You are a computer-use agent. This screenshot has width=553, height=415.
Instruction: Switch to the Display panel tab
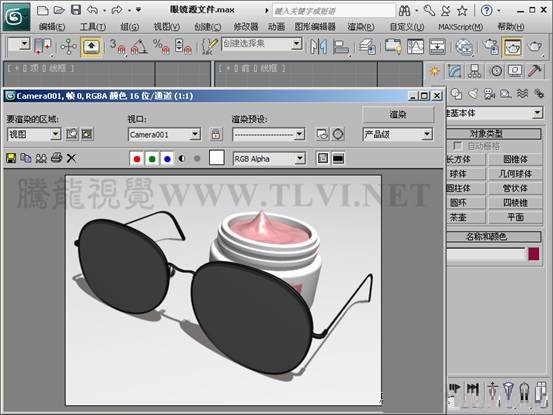(515, 71)
